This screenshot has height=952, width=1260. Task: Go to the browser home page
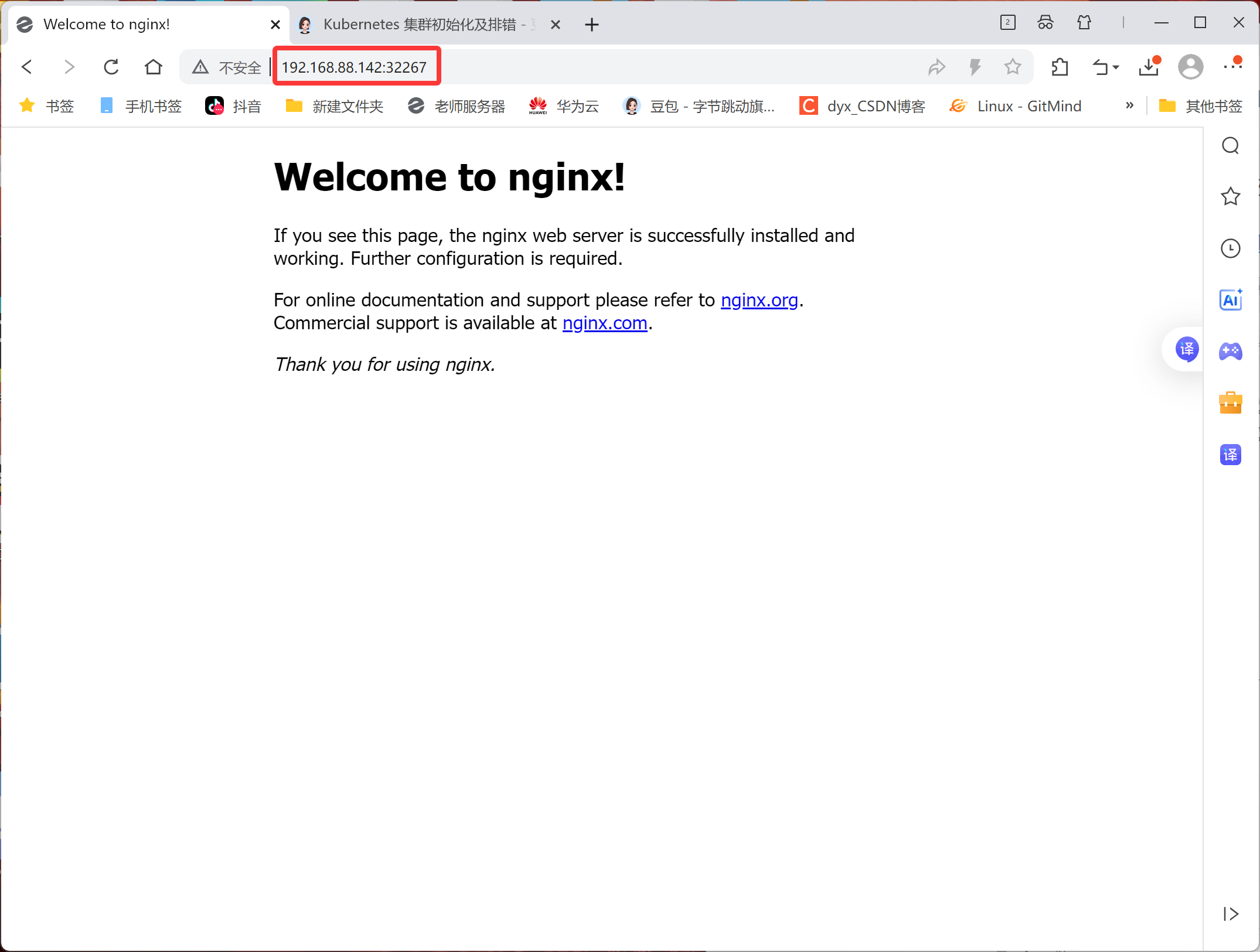(x=154, y=67)
